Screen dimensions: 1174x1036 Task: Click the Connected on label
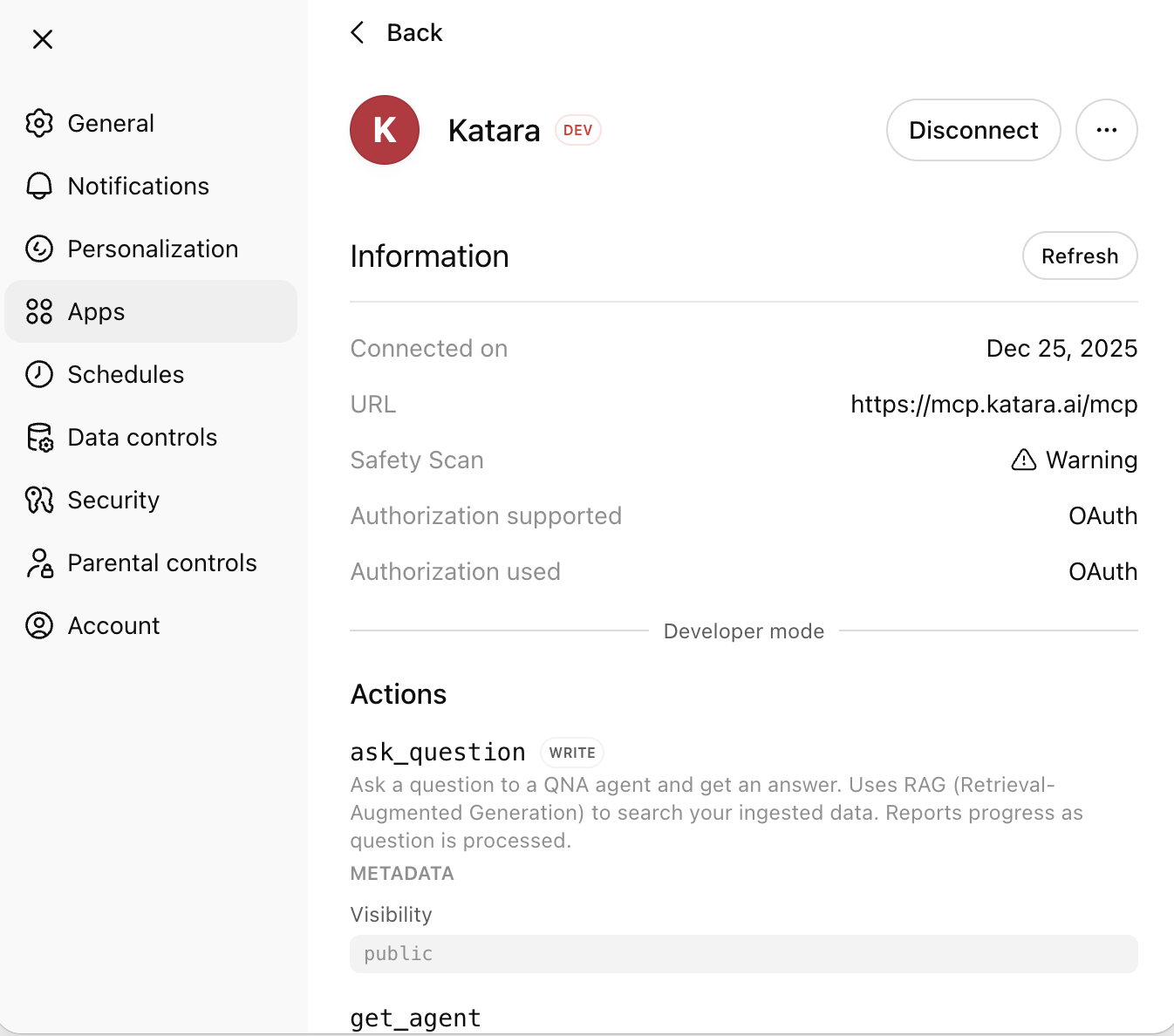pyautogui.click(x=428, y=348)
